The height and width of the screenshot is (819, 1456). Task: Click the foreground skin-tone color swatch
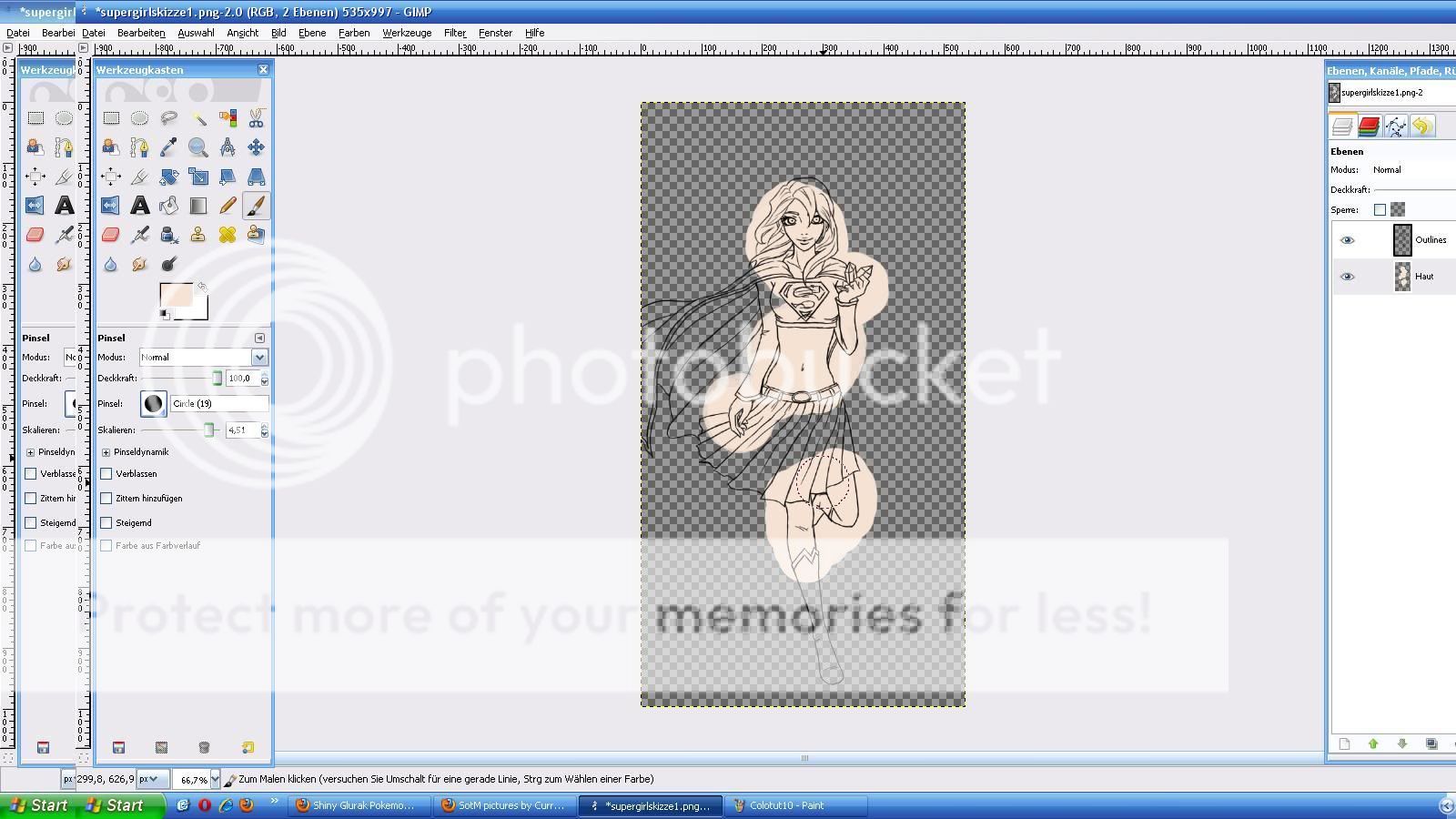pyautogui.click(x=175, y=295)
